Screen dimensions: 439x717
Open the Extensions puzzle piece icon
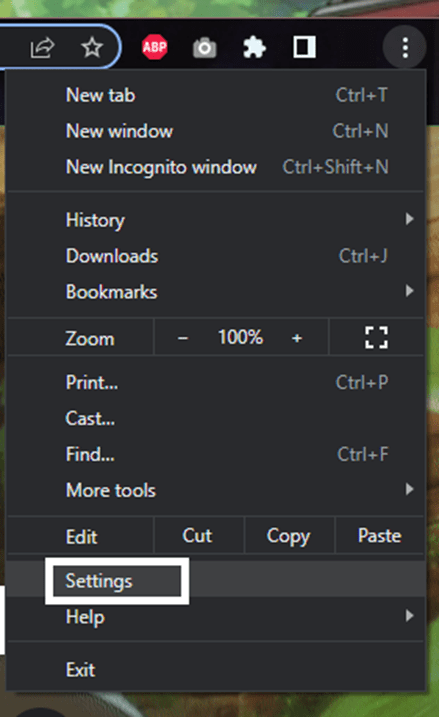click(254, 47)
